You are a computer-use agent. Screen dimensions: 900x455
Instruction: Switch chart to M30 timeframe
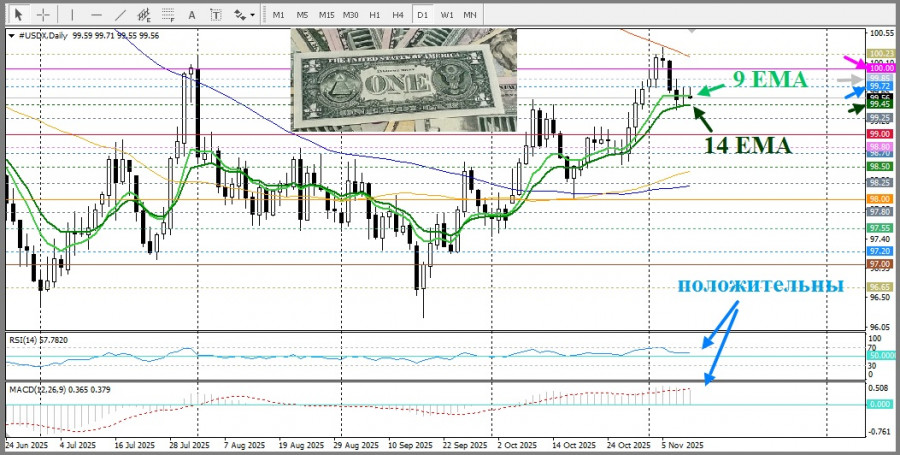point(351,14)
